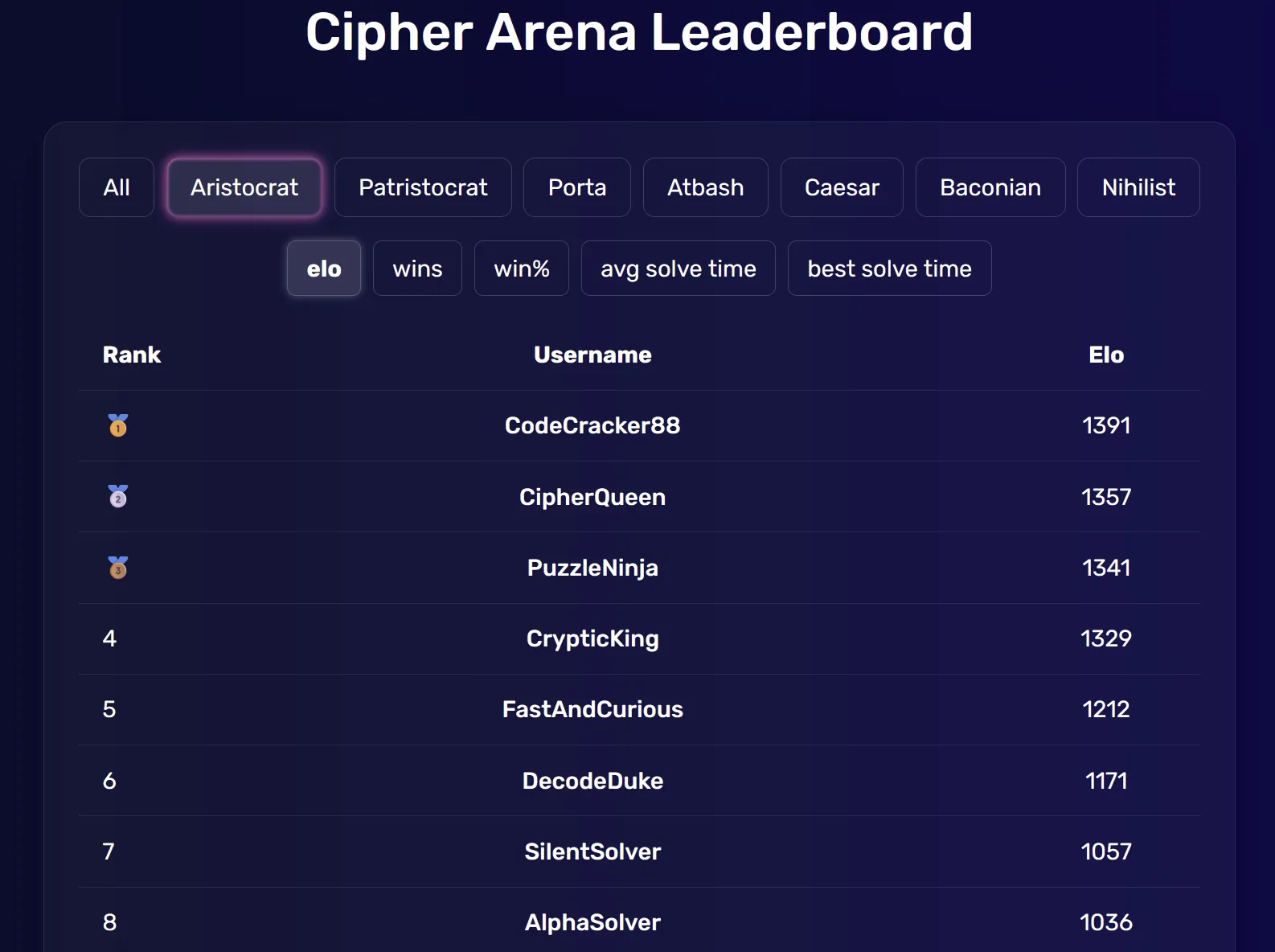Select the Baconian cipher category

click(990, 187)
